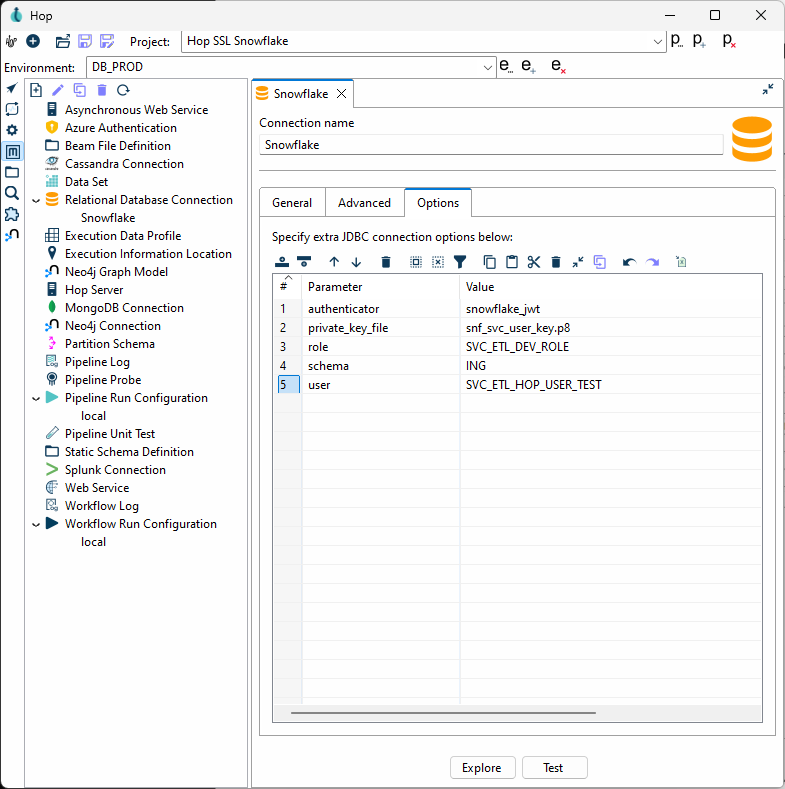
Task: Refresh the metadata tree
Action: click(x=123, y=90)
